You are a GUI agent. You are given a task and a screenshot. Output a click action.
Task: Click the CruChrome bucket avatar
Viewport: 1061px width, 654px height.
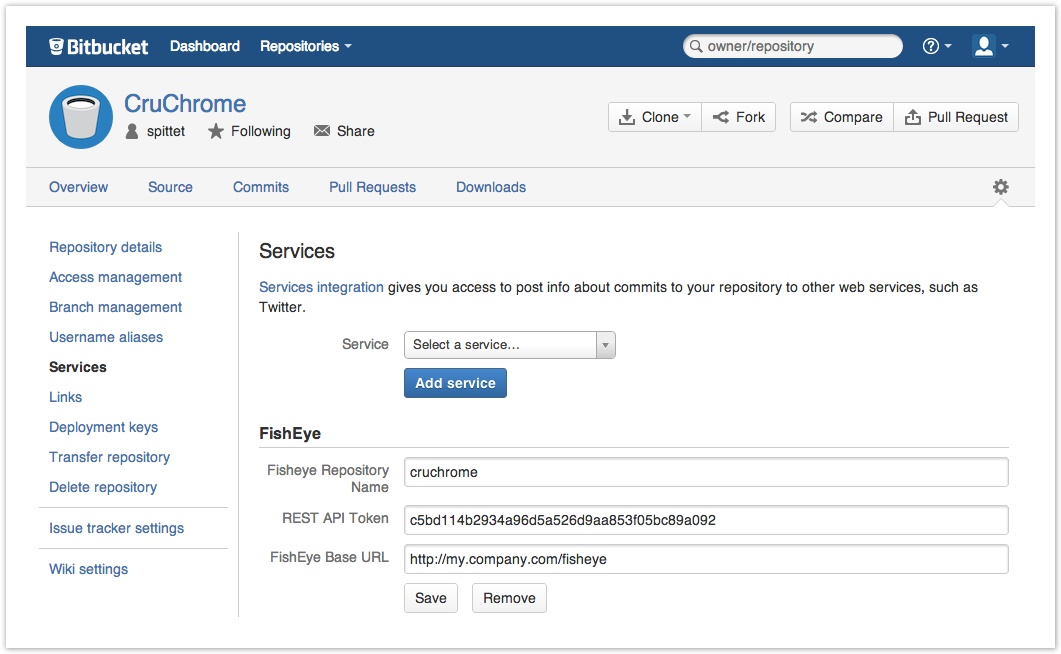(x=80, y=117)
